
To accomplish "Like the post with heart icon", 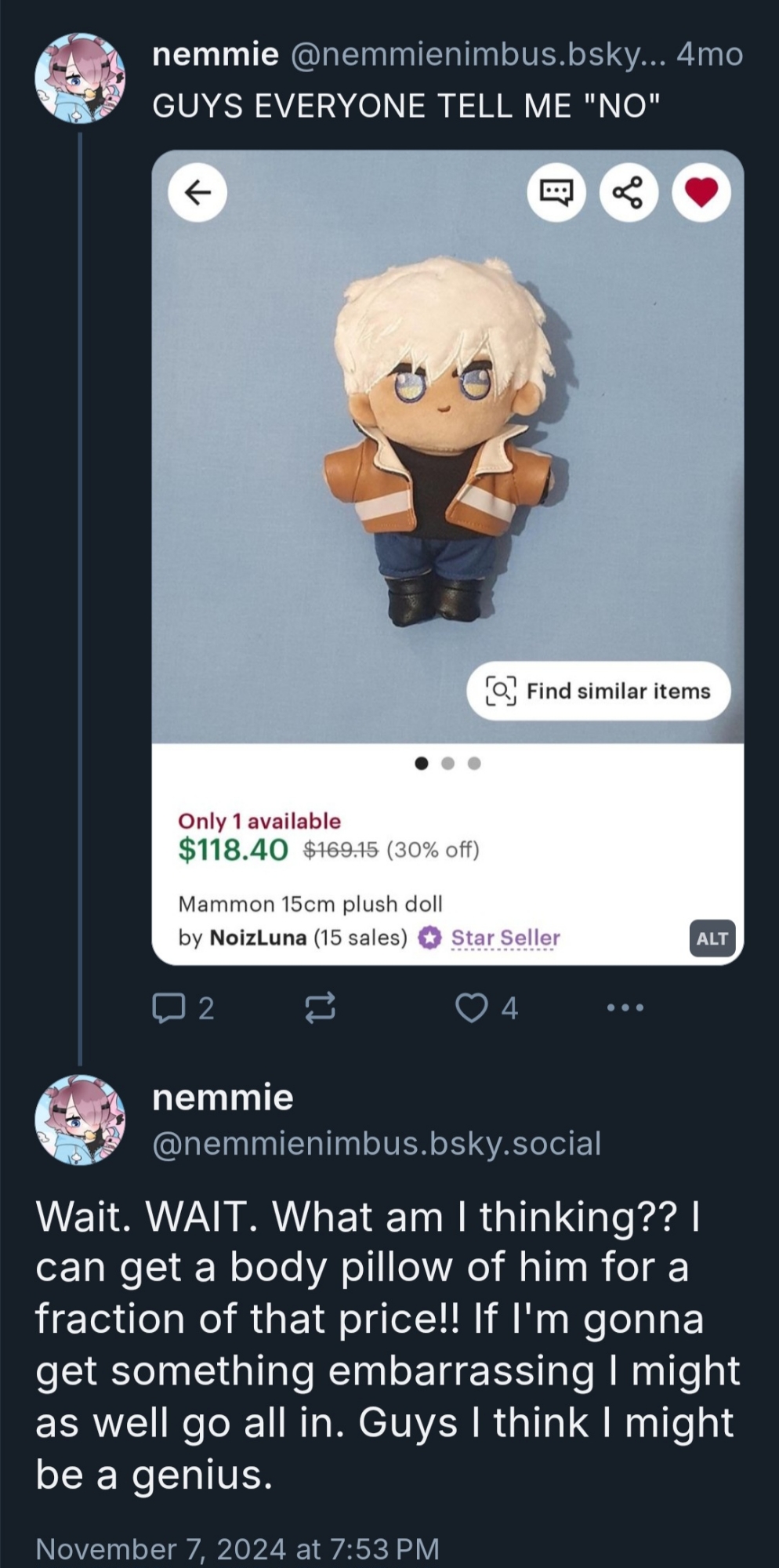I will [472, 1008].
